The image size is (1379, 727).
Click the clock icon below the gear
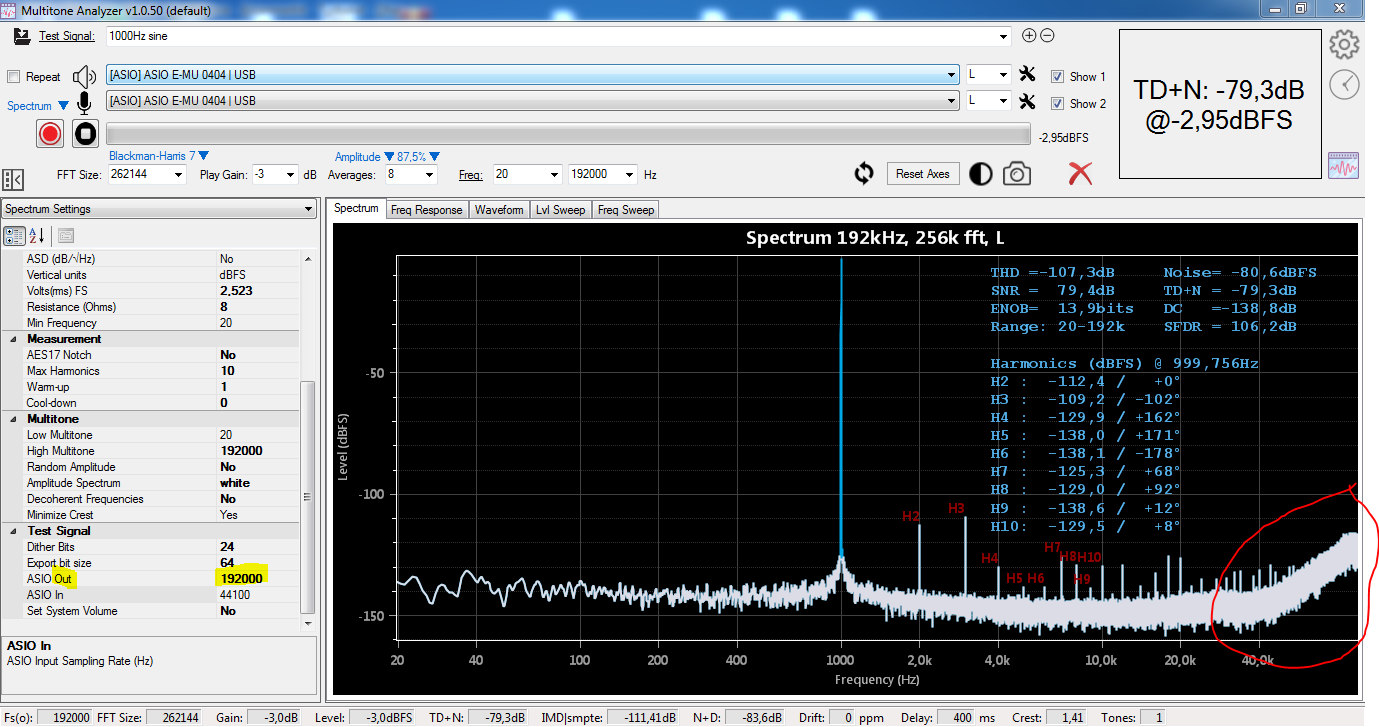[x=1344, y=85]
